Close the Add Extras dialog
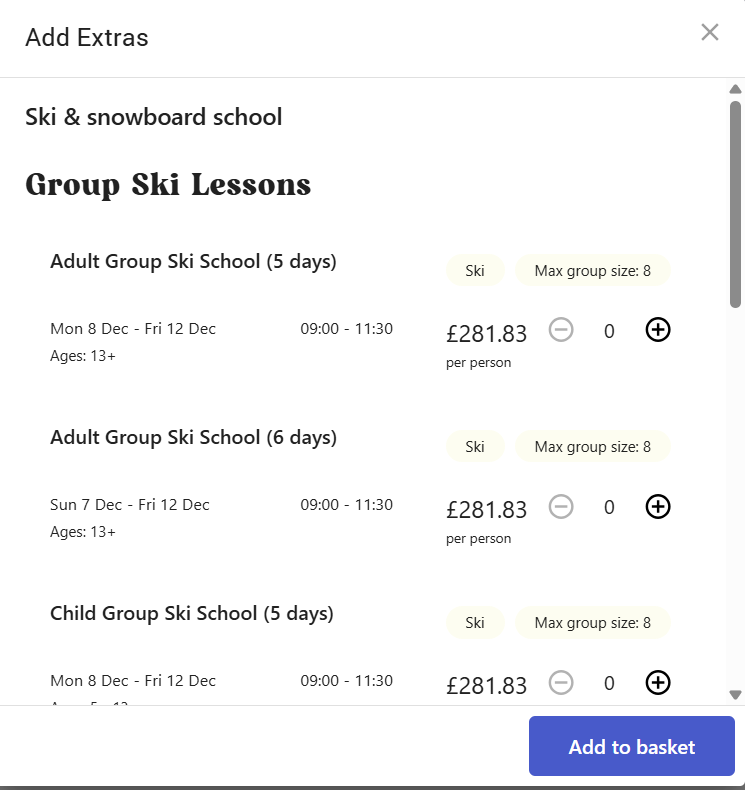This screenshot has width=745, height=790. pos(710,32)
